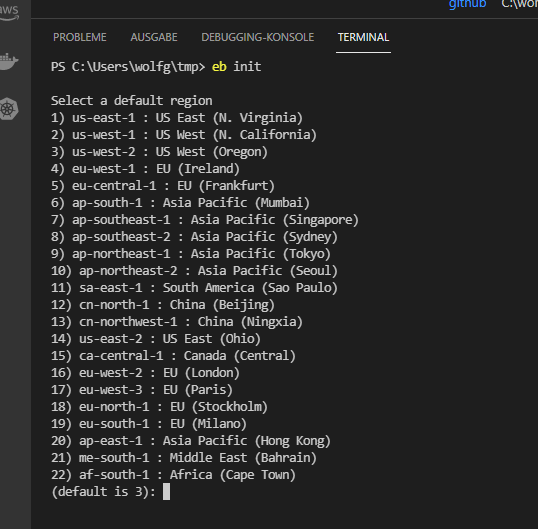Click the ap-northeast-2 Seoul line
The image size is (538, 529).
195,271
